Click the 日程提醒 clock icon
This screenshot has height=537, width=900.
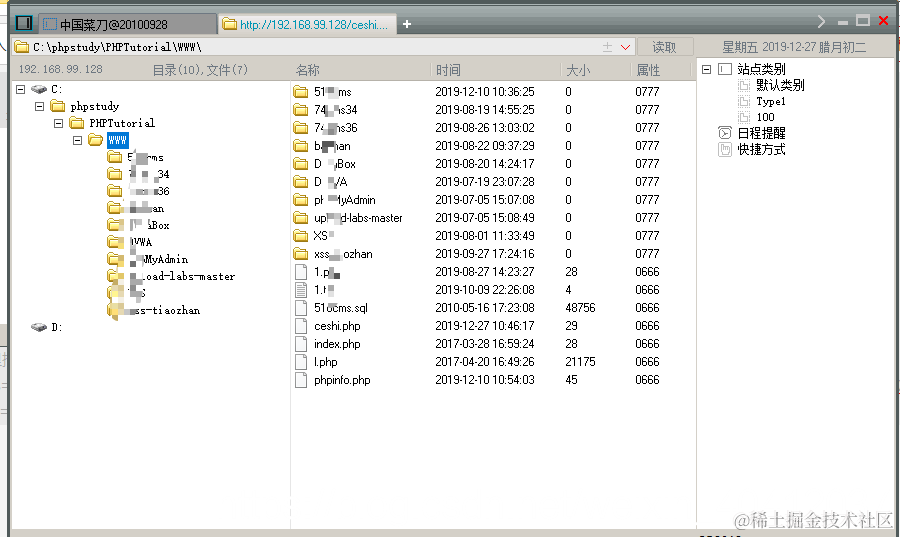(725, 133)
